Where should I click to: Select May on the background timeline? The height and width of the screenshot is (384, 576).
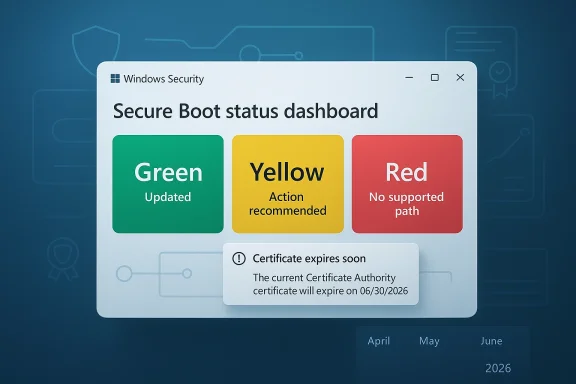[429, 341]
